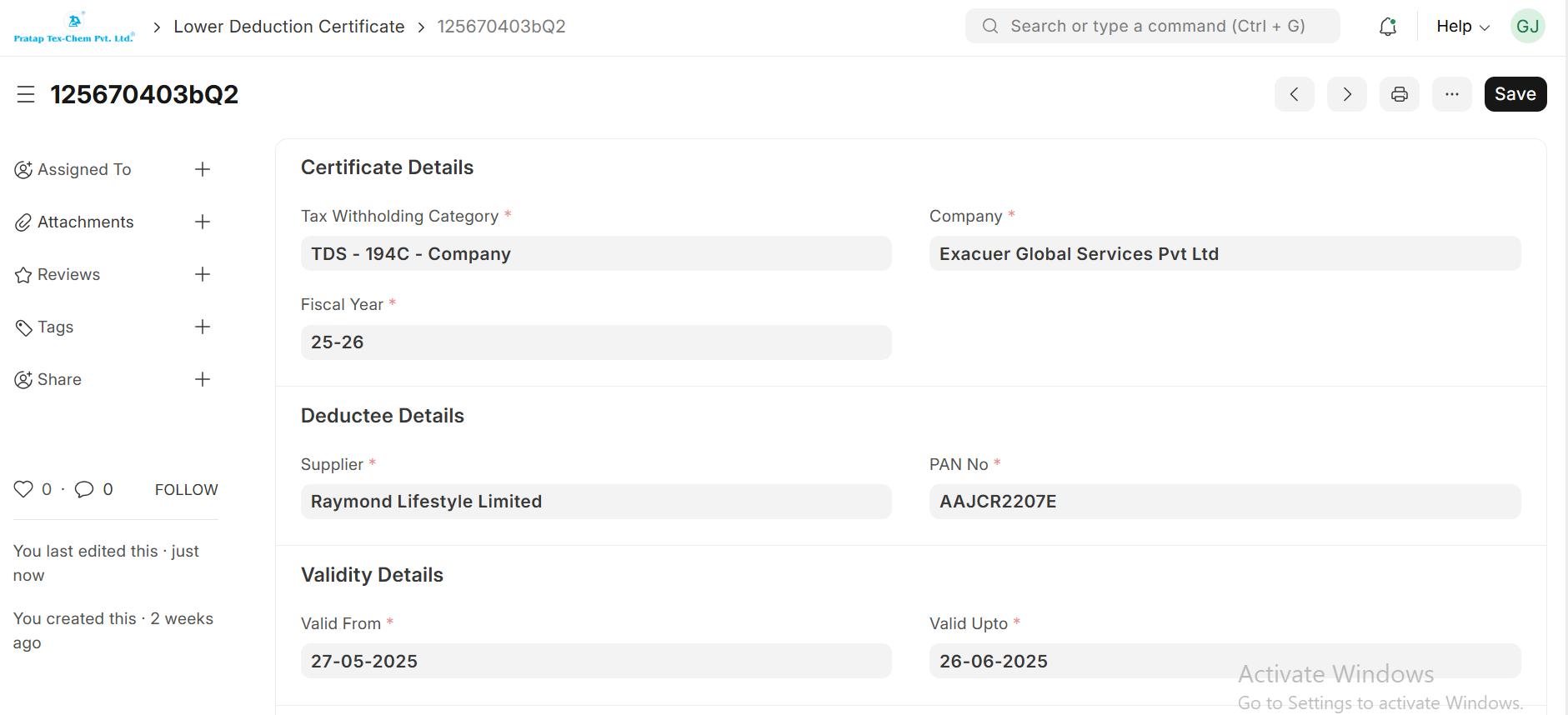Add Assigned To user plus icon
Image resolution: width=1568 pixels, height=715 pixels.
pyautogui.click(x=202, y=169)
